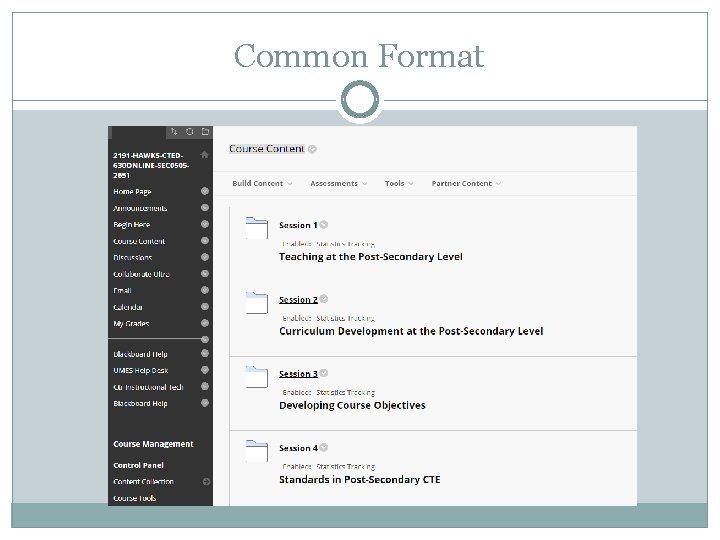This screenshot has height=540, width=720.
Task: Open options chevron next to Session 3
Action: (324, 373)
